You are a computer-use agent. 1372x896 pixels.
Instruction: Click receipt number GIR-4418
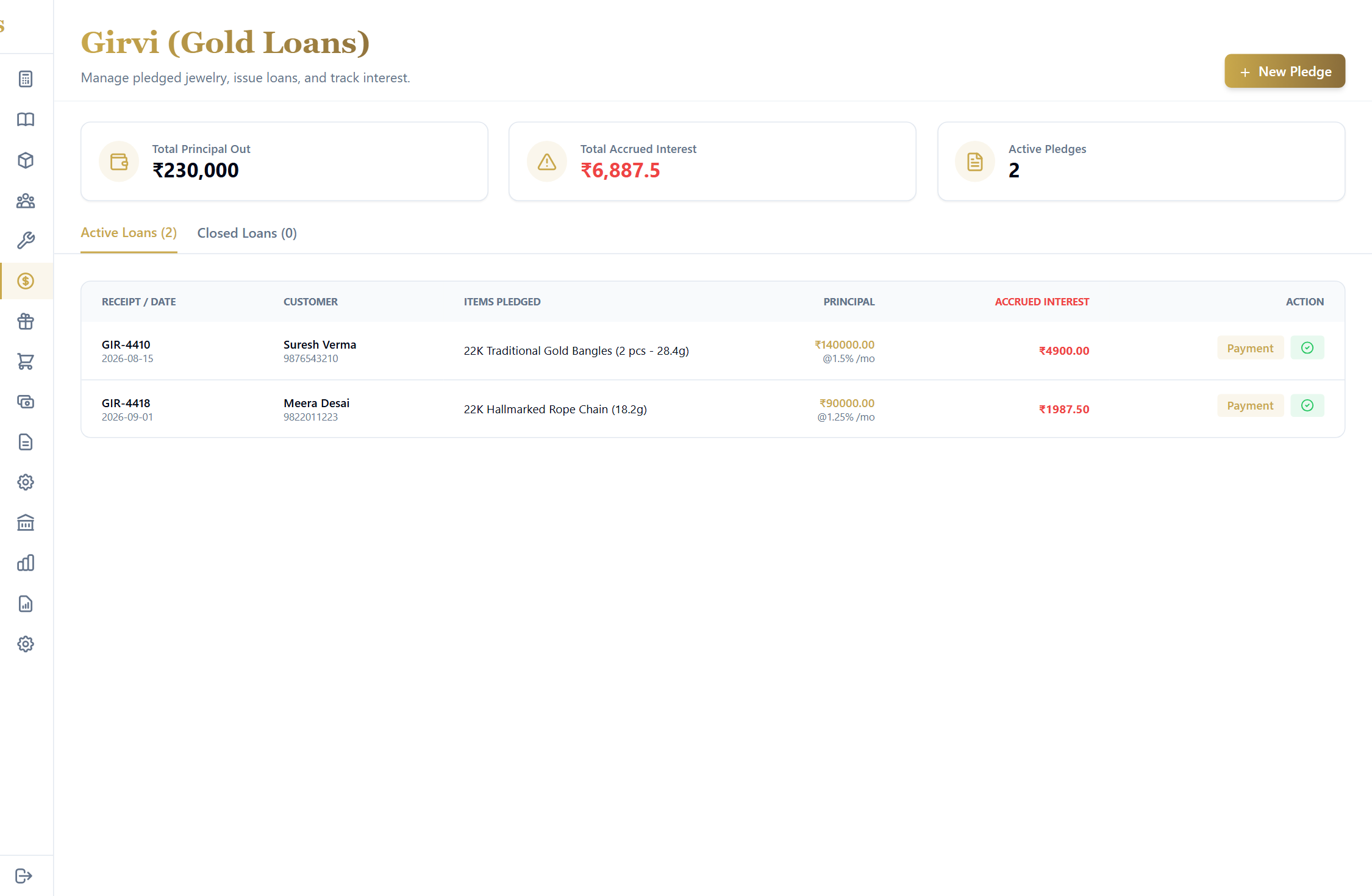pyautogui.click(x=126, y=403)
